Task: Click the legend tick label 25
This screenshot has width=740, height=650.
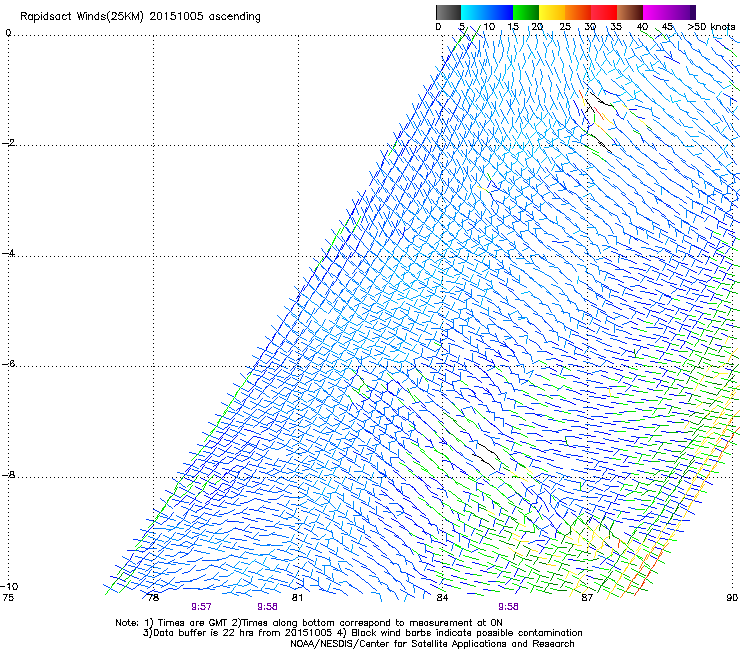Action: [565, 27]
